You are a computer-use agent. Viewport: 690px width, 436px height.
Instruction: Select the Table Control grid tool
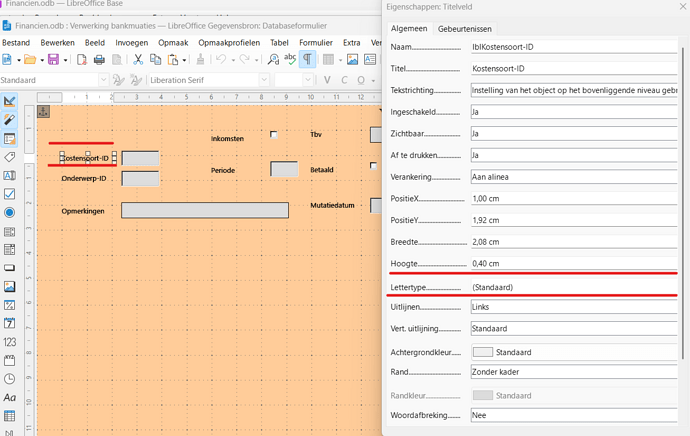coord(9,416)
